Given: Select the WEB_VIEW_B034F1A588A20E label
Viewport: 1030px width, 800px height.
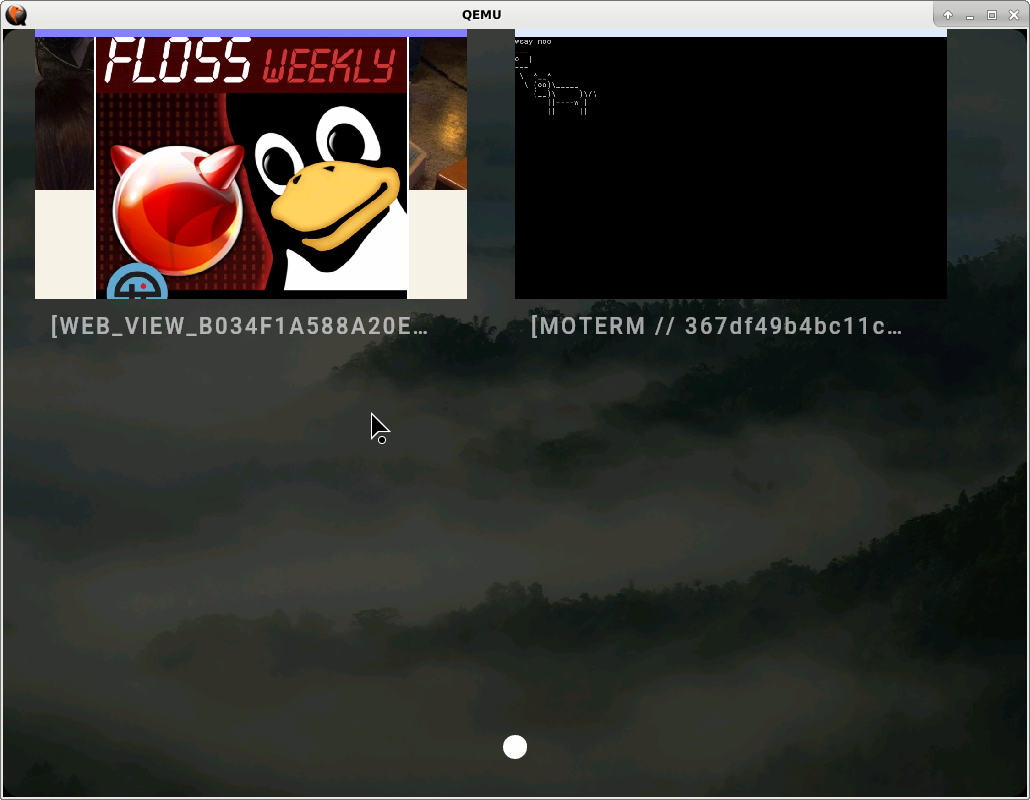Looking at the screenshot, I should 240,326.
